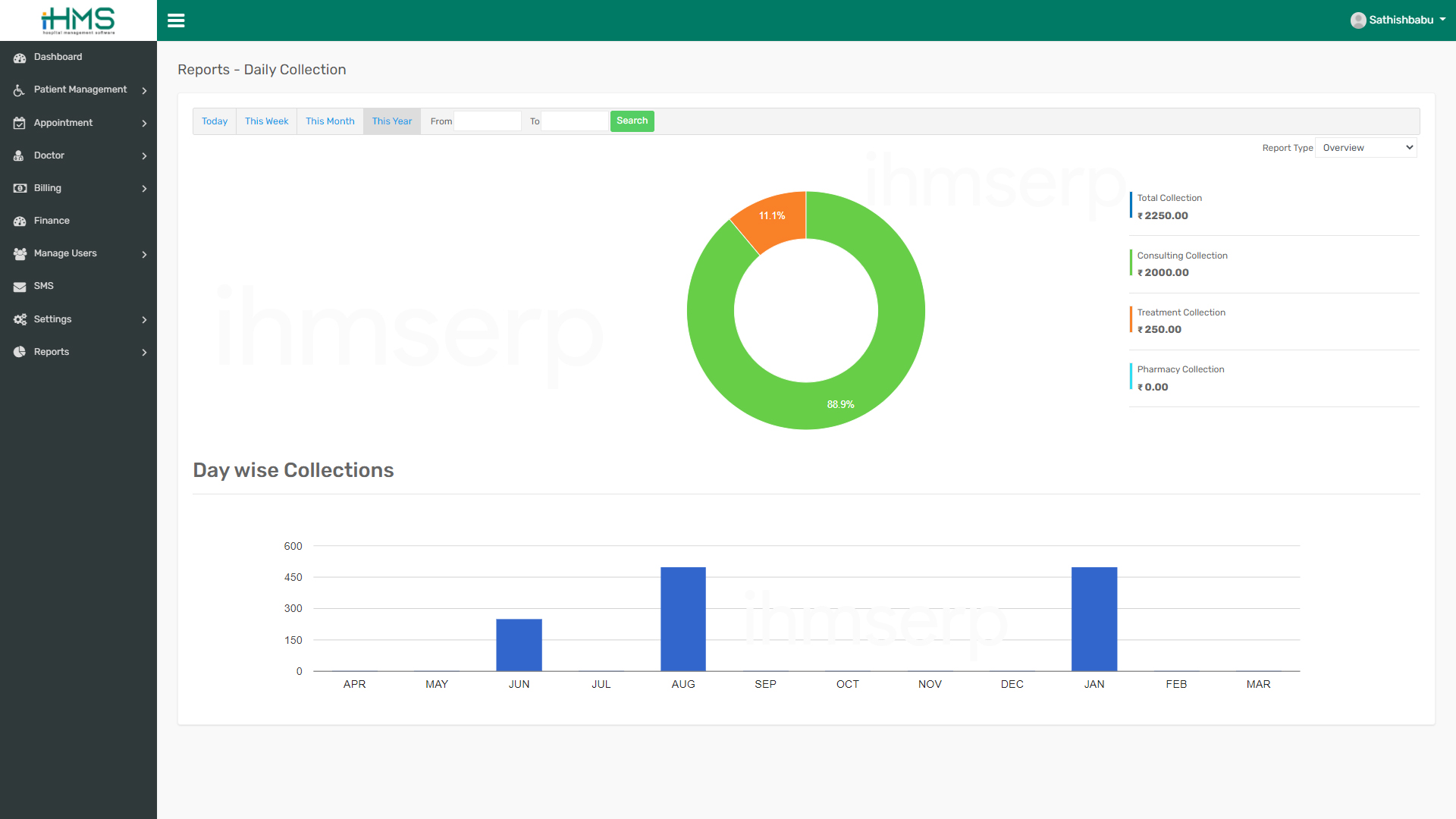Click the Reports - Daily Collection title
This screenshot has width=1456, height=819.
coord(262,70)
